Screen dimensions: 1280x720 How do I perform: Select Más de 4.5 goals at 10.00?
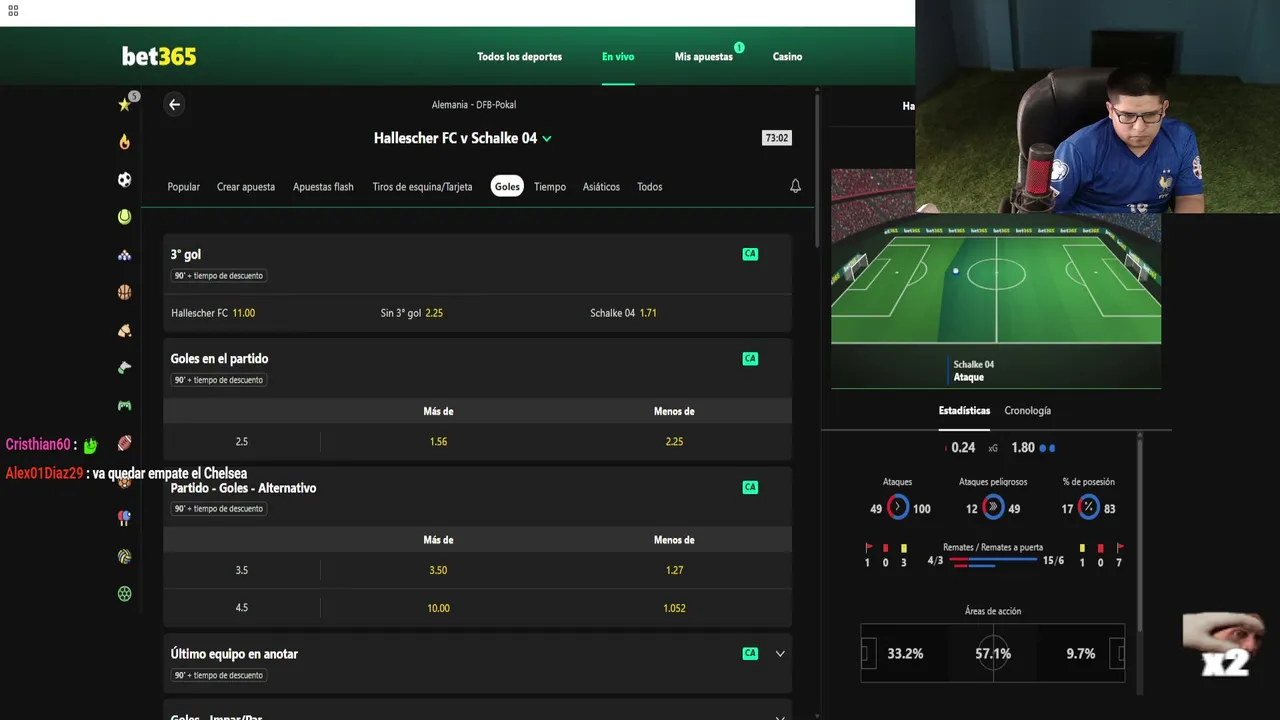438,608
